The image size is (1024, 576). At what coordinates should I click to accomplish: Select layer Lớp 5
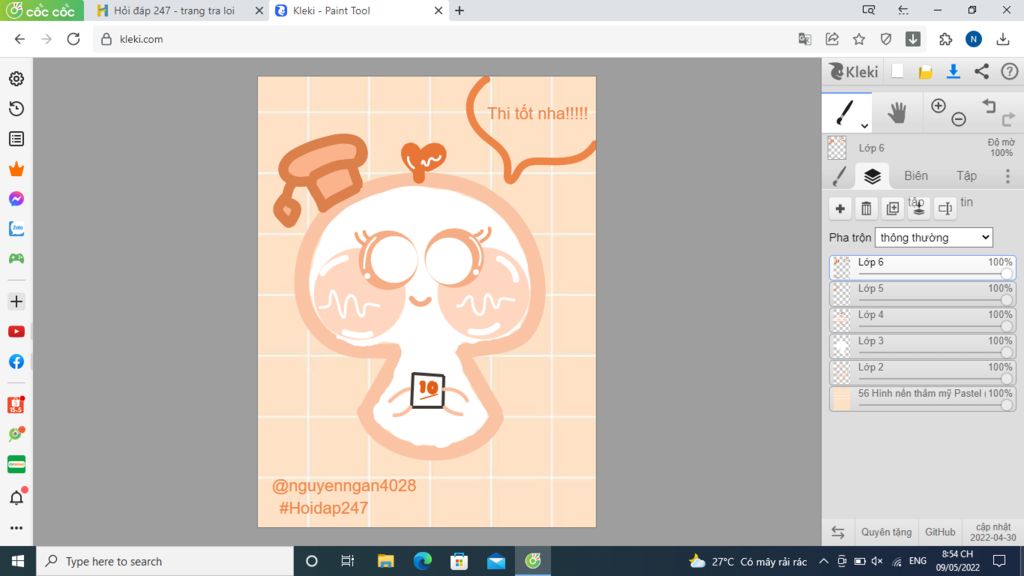(x=923, y=294)
